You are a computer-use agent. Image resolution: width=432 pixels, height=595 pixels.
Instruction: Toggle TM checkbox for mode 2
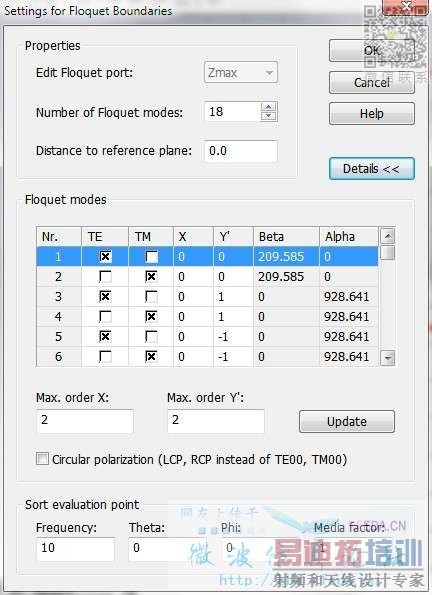tap(151, 277)
